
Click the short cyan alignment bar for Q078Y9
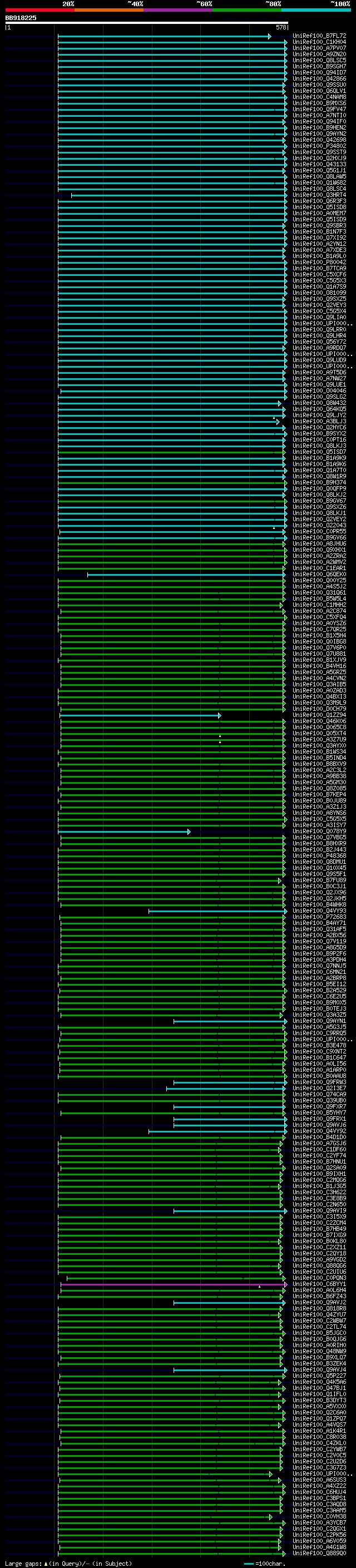124,832
